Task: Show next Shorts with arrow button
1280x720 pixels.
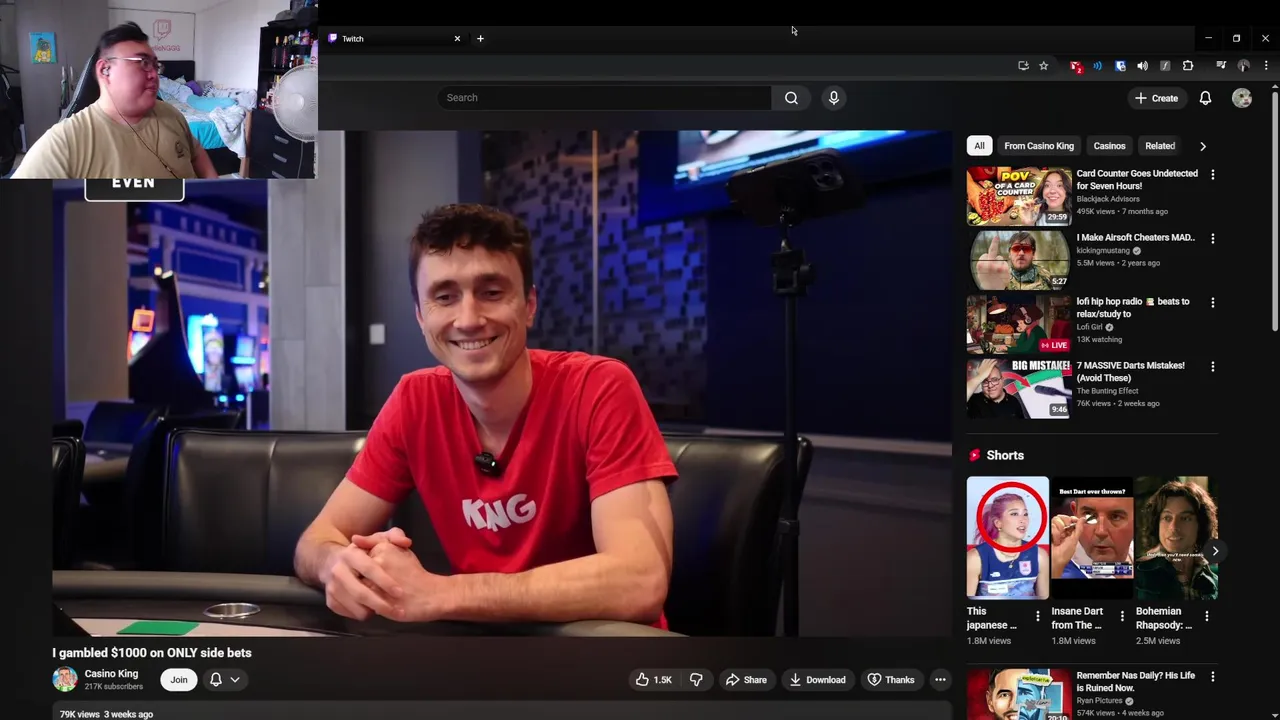Action: coord(1215,551)
